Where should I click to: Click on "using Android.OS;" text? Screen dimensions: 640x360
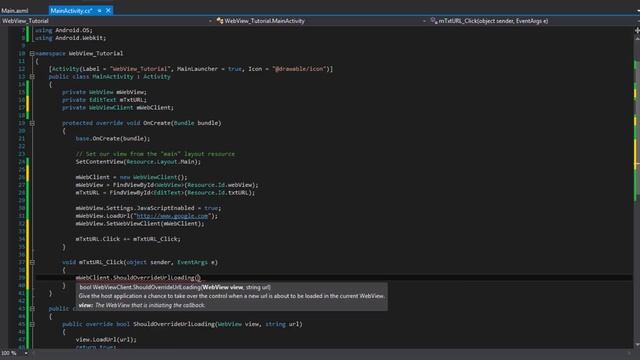64,30
